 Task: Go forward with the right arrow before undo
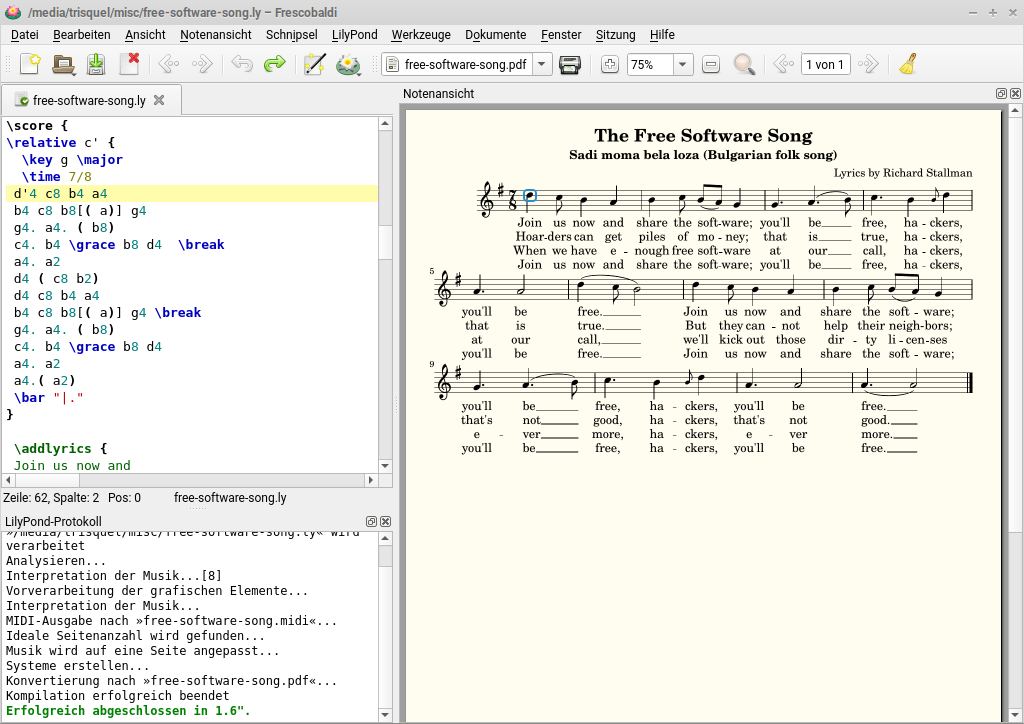pyautogui.click(x=202, y=64)
